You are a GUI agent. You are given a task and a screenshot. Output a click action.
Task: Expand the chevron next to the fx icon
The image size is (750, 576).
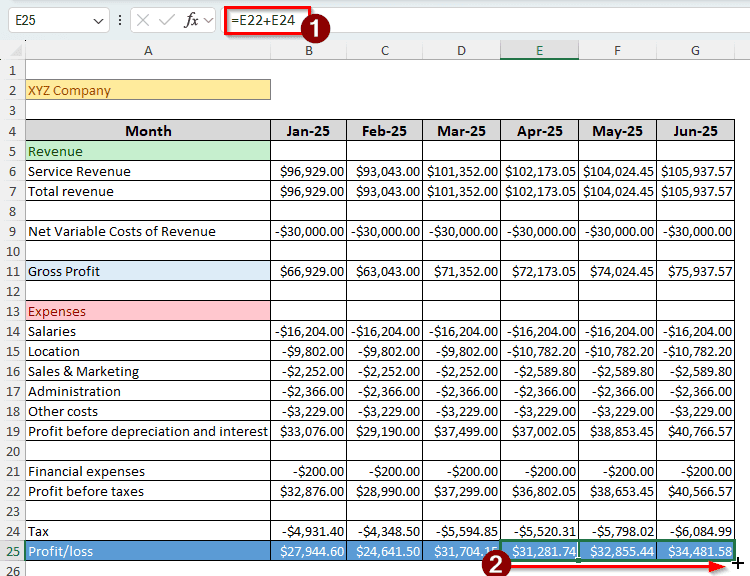(x=209, y=20)
